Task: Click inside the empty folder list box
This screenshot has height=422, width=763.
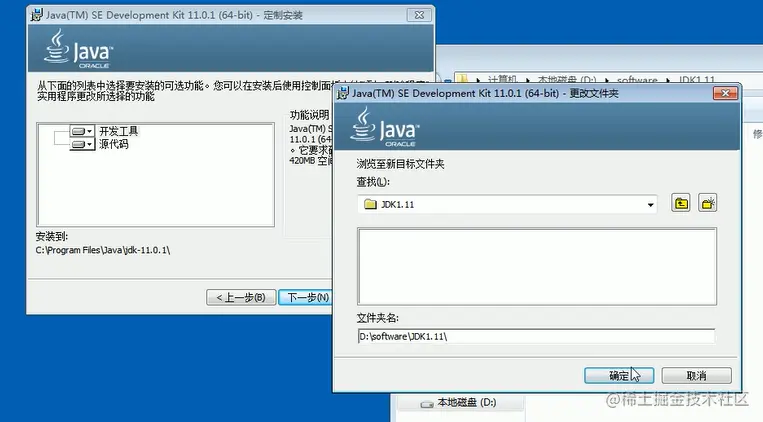Action: point(537,266)
